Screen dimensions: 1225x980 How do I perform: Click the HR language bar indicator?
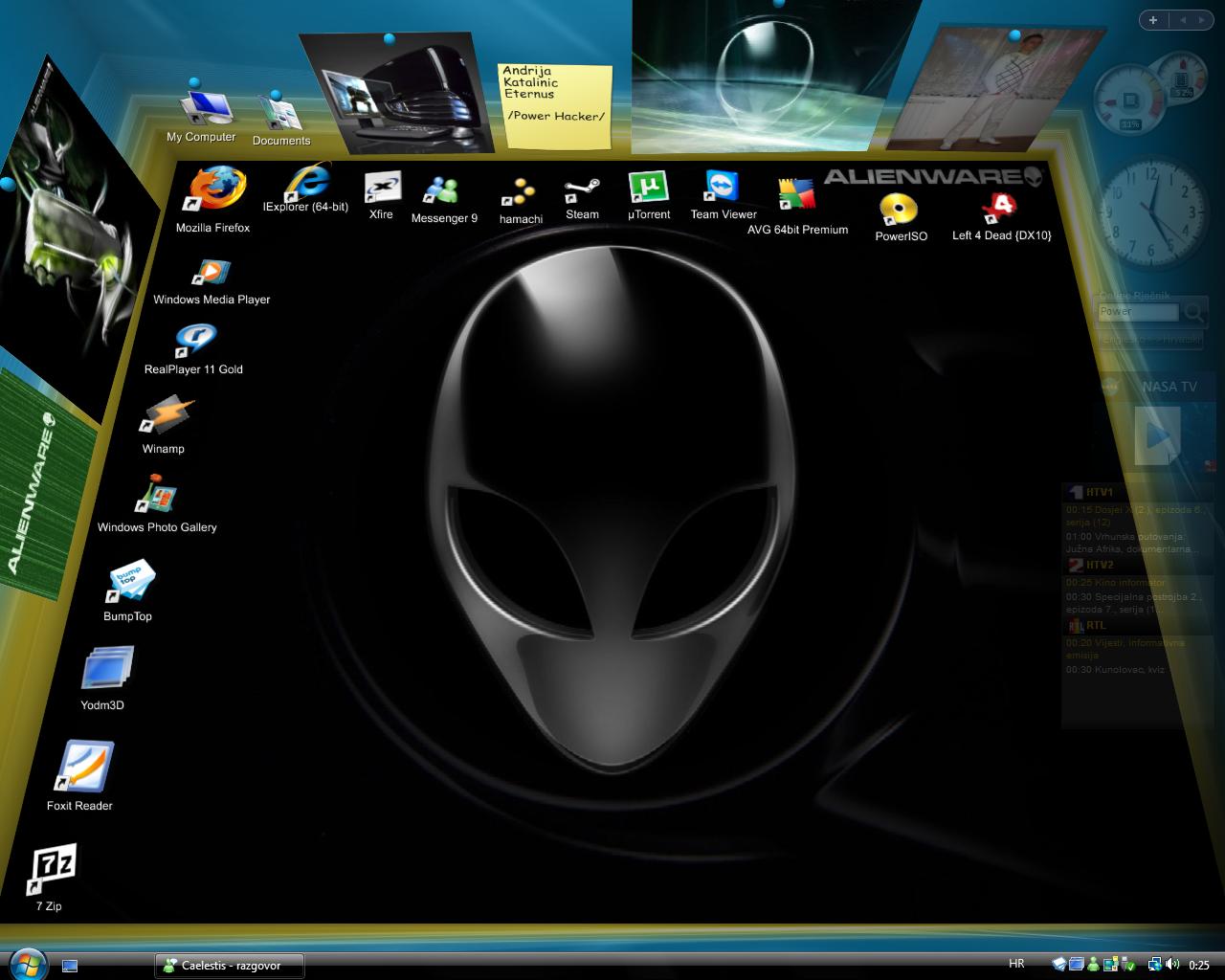pyautogui.click(x=1016, y=964)
